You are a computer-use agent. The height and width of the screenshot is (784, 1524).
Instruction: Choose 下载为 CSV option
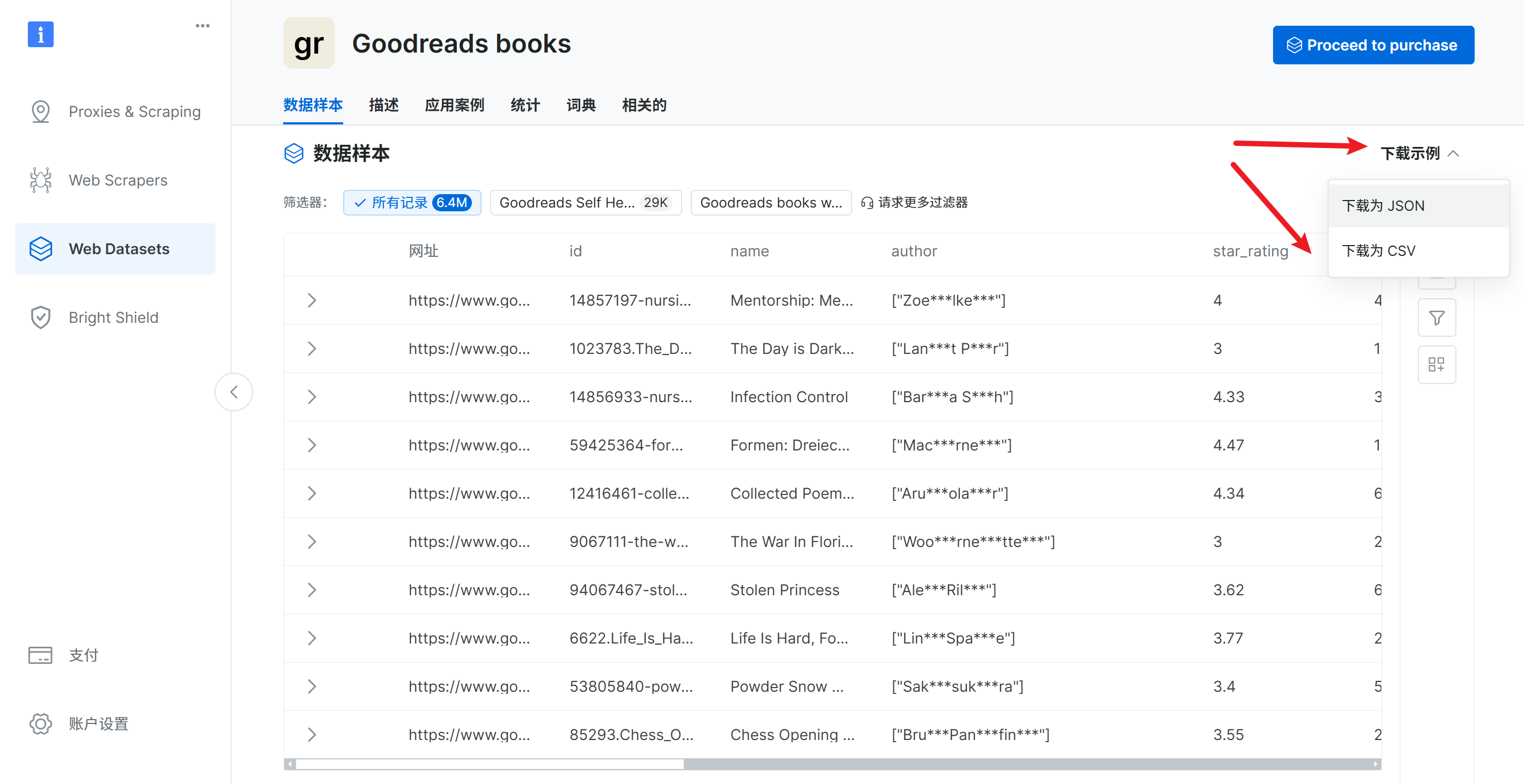pos(1379,251)
